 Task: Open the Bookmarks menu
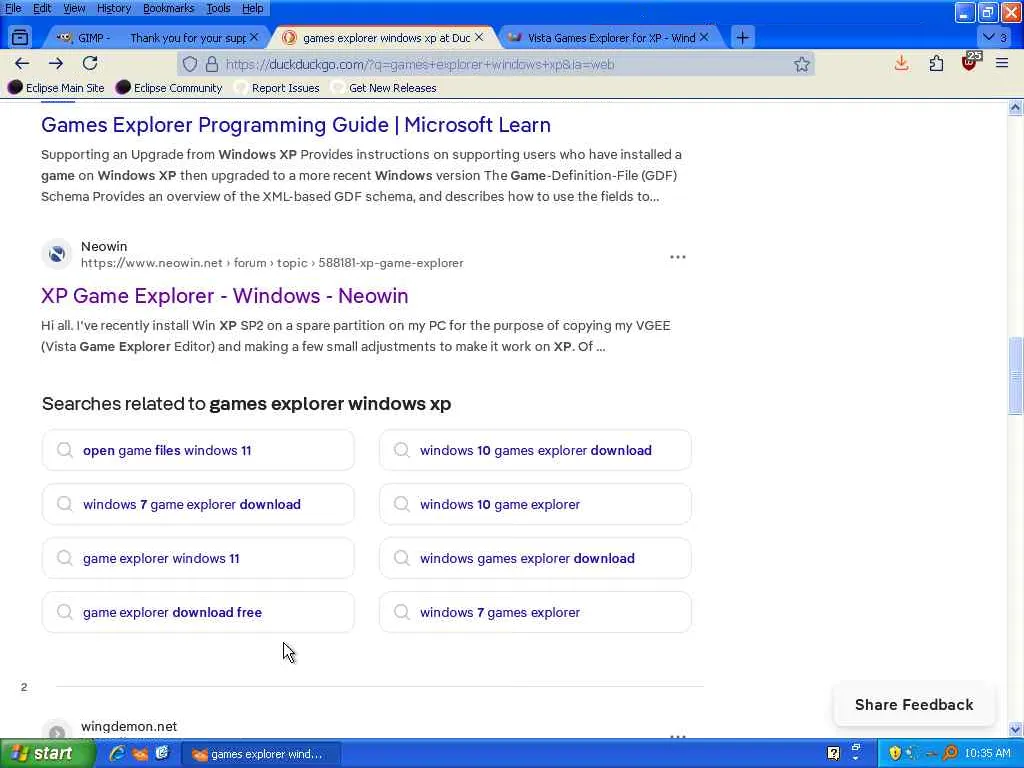point(168,8)
